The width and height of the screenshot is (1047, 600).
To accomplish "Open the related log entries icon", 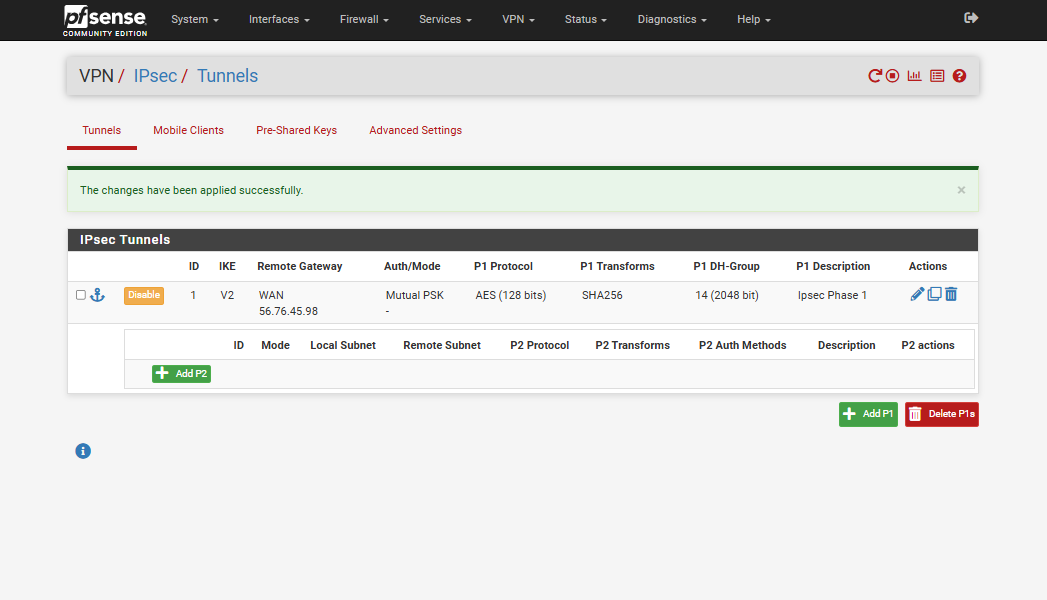I will coord(937,76).
